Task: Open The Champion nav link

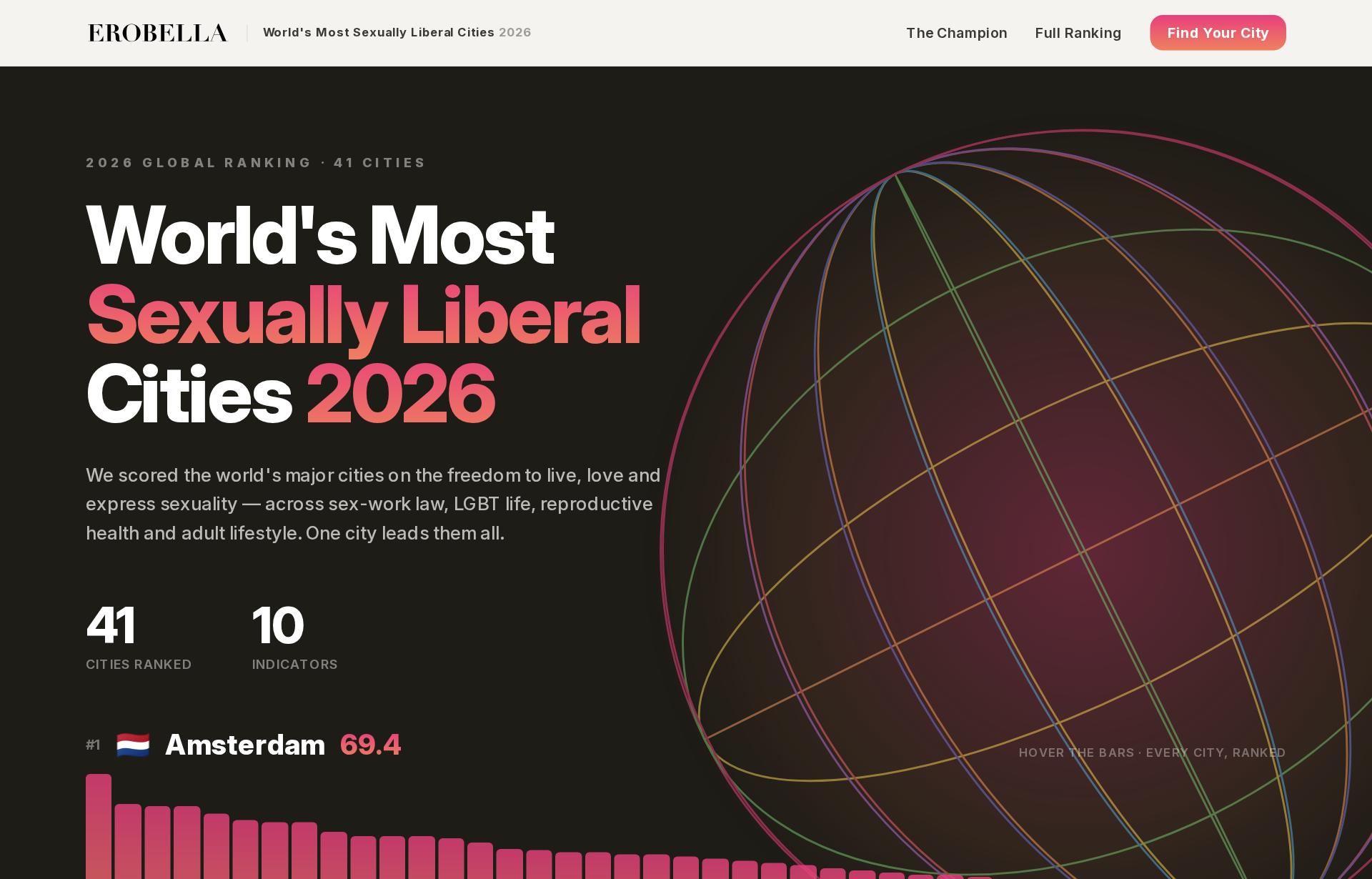Action: tap(956, 33)
